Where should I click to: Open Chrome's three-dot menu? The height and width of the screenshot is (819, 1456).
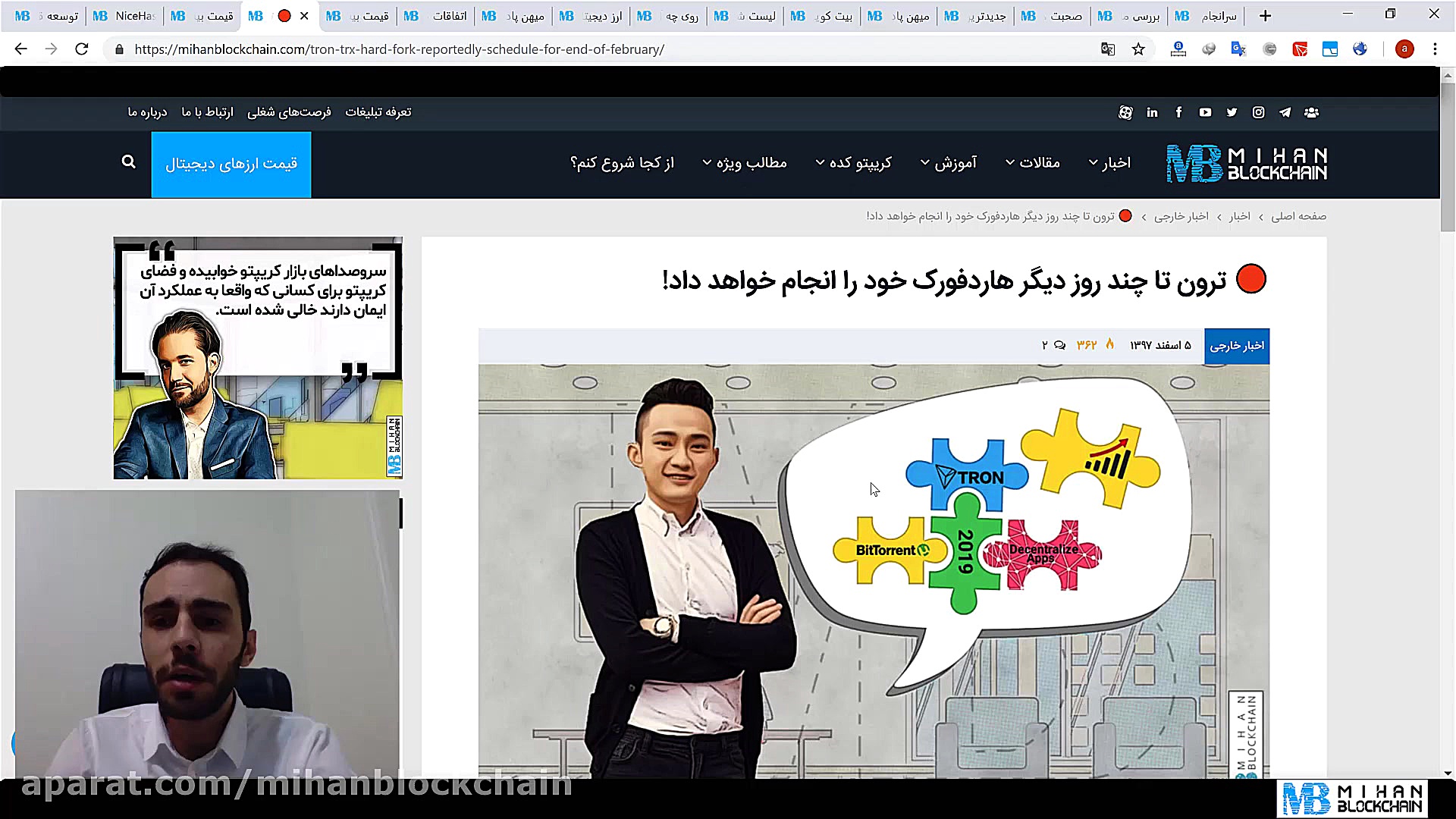1435,49
